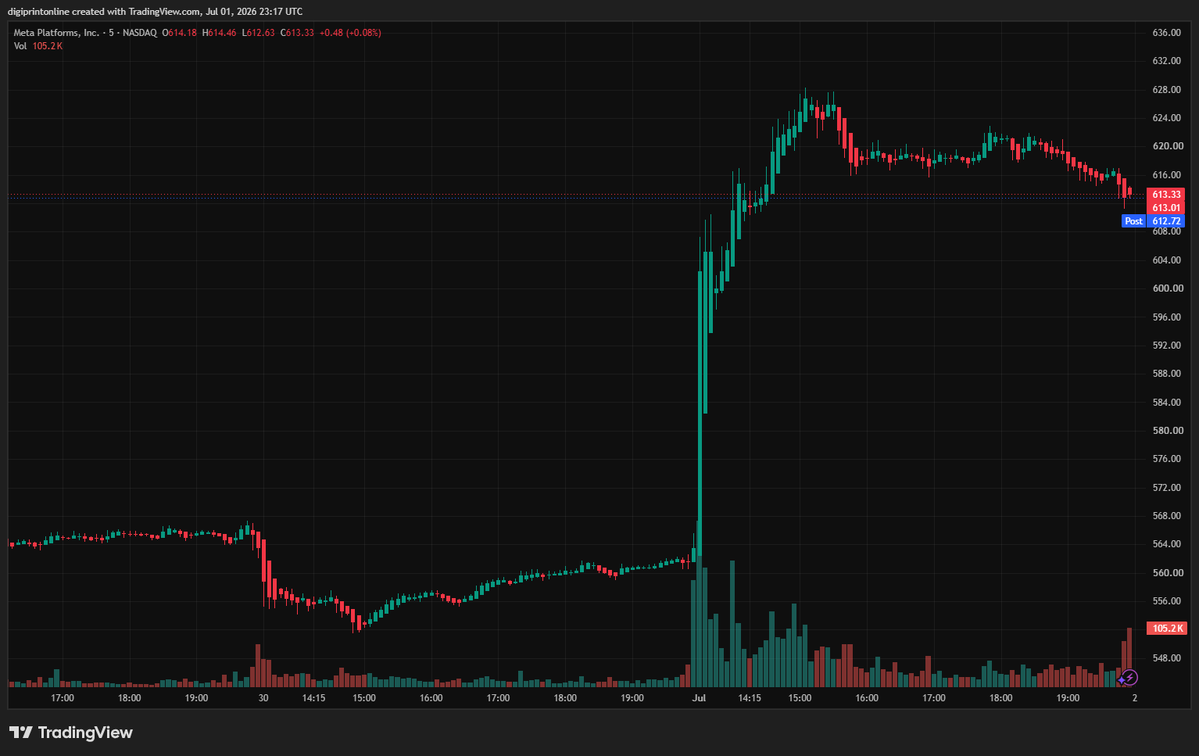Click the 548.00 price axis label
This screenshot has height=756, width=1199.
tap(1167, 658)
